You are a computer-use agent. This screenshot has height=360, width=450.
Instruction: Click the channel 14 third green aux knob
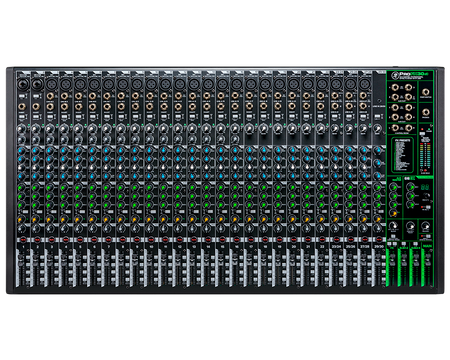207,204
